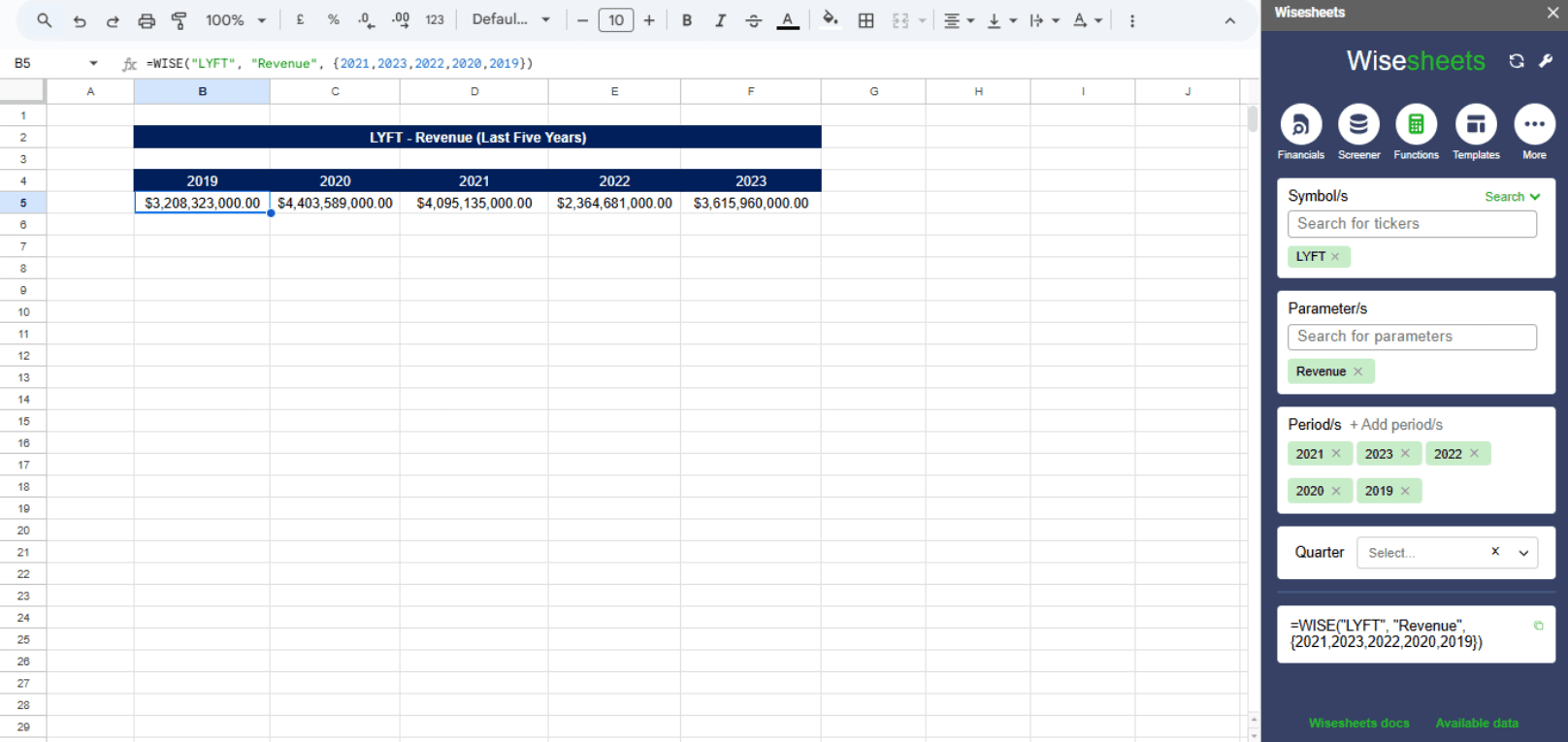Viewport: 1568px width, 742px height.
Task: Copy the generated WISE formula
Action: pos(1538,626)
